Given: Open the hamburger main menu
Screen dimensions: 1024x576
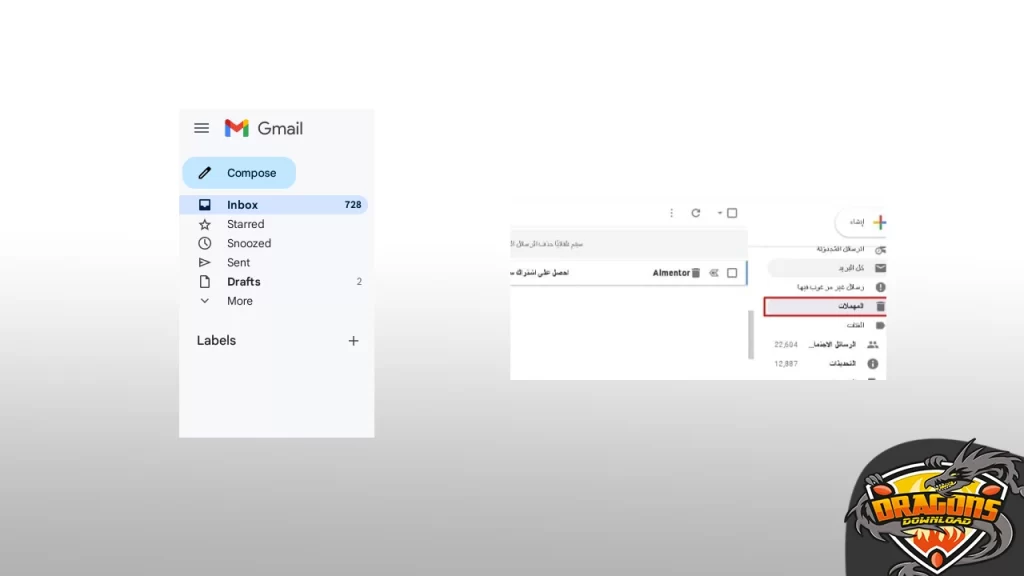Looking at the screenshot, I should coord(201,128).
